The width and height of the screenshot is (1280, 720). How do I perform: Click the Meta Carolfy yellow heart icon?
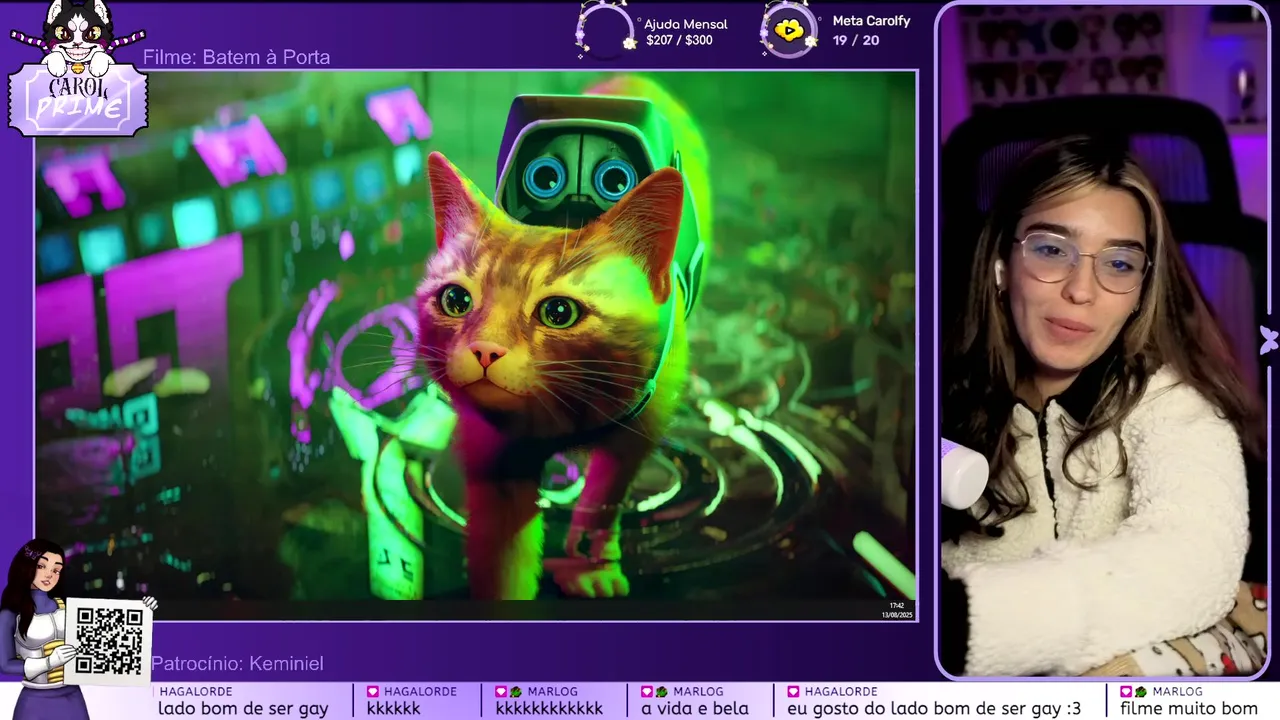coord(789,30)
